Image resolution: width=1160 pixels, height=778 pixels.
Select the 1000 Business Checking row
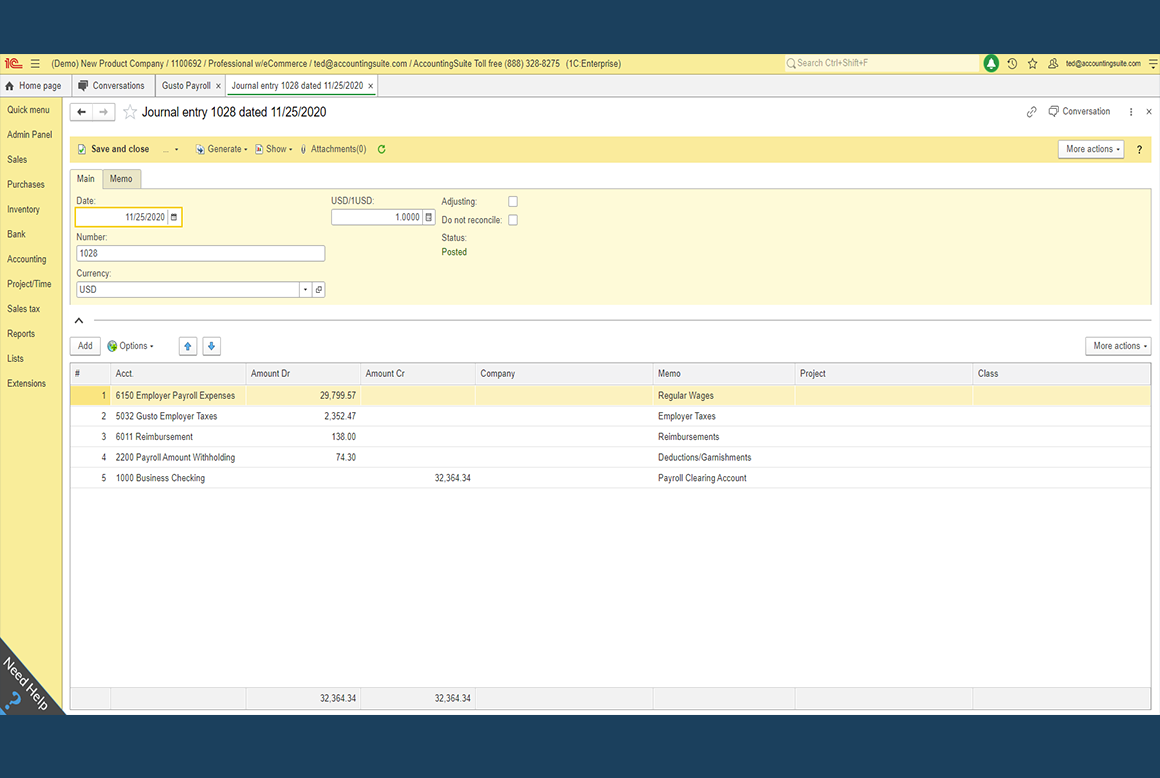[x=610, y=478]
